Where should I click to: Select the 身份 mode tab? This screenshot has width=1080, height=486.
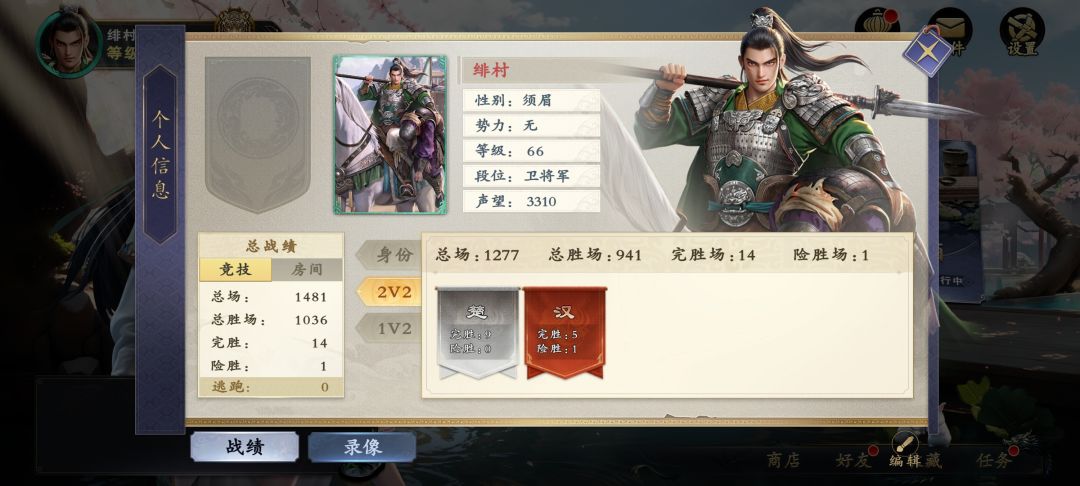click(390, 255)
